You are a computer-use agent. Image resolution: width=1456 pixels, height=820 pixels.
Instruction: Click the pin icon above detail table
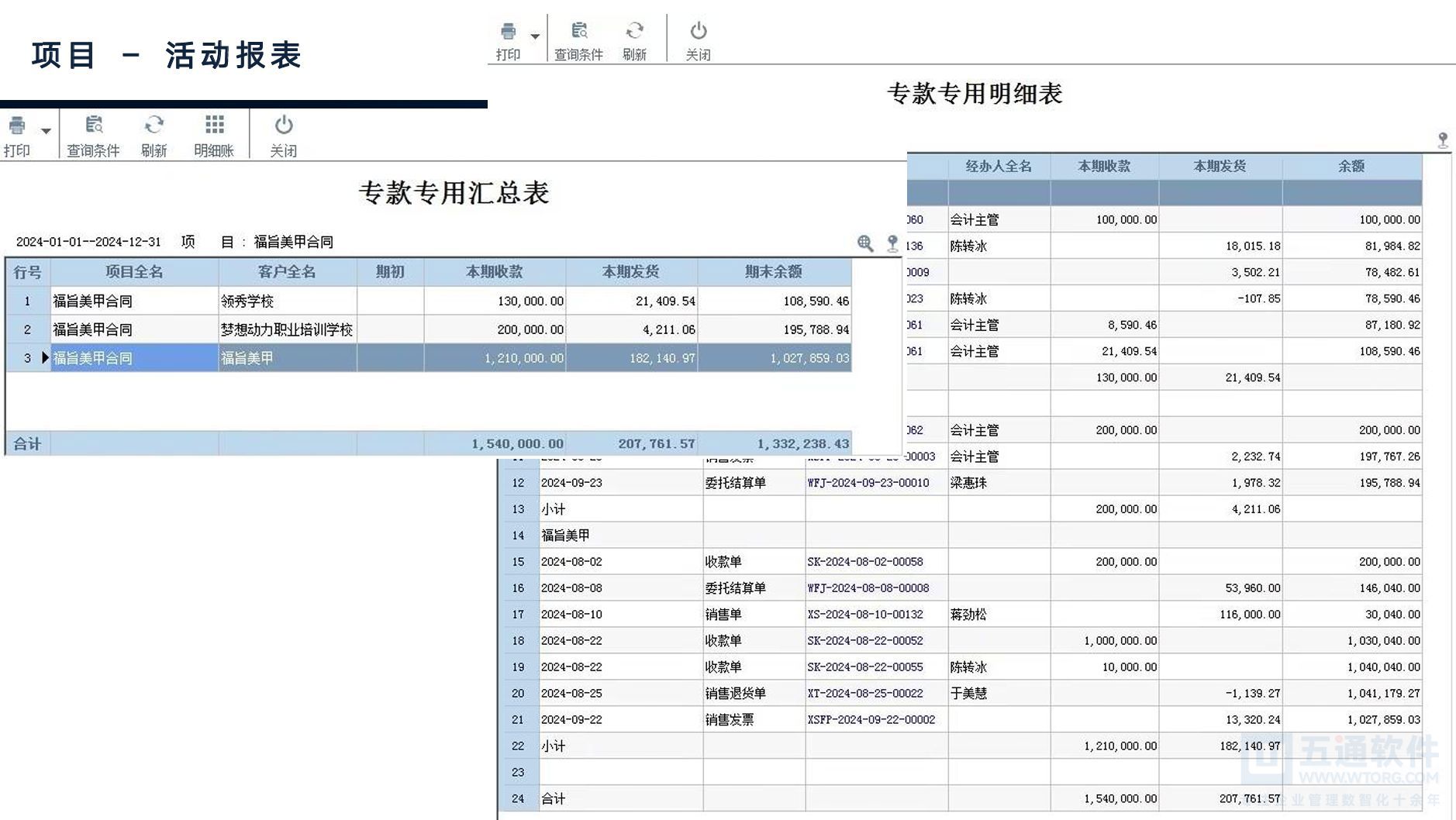1443,140
